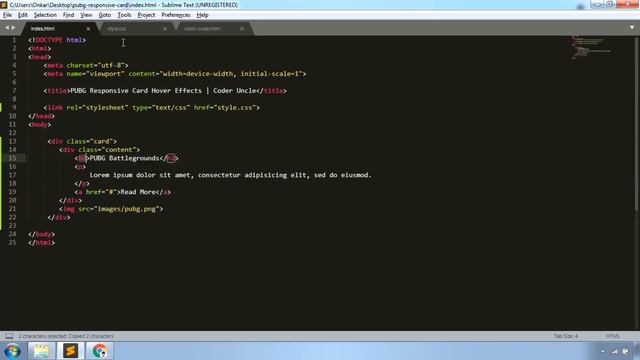
Task: Open the Tools menu
Action: (x=124, y=15)
